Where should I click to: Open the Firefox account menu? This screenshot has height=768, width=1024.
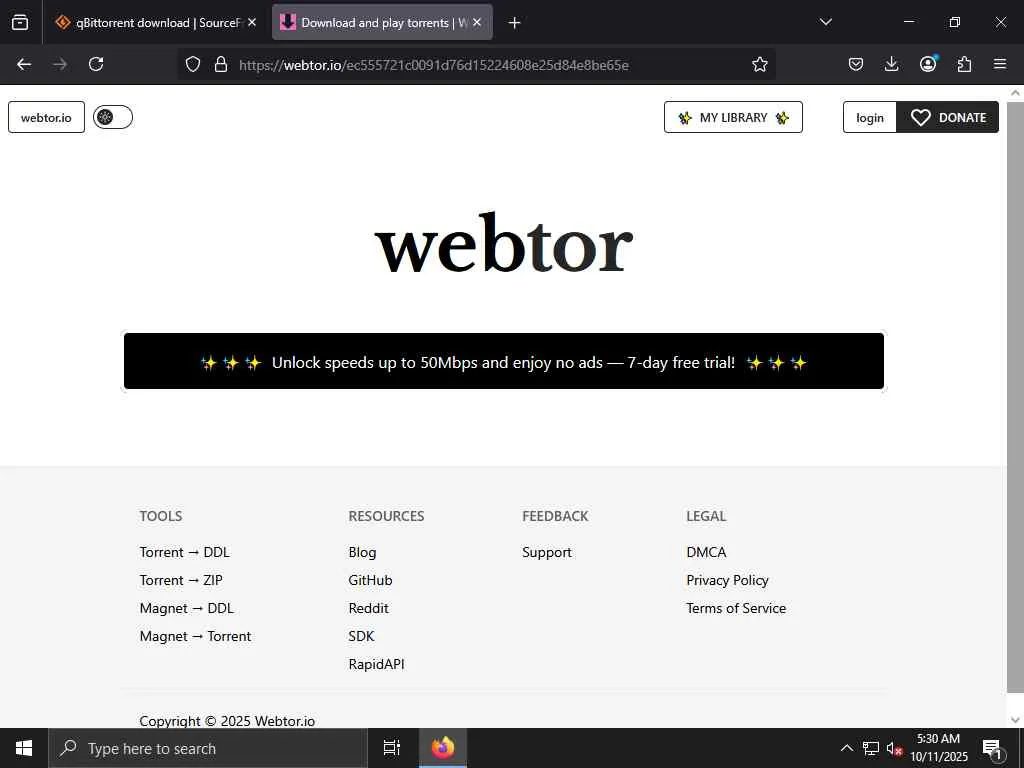tap(928, 64)
